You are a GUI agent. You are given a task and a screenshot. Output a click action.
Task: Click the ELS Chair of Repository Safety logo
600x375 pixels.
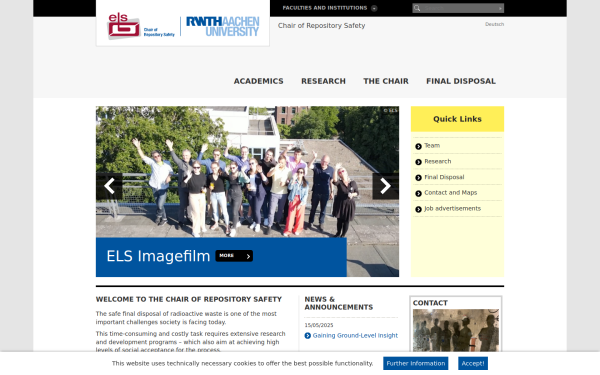tap(140, 26)
